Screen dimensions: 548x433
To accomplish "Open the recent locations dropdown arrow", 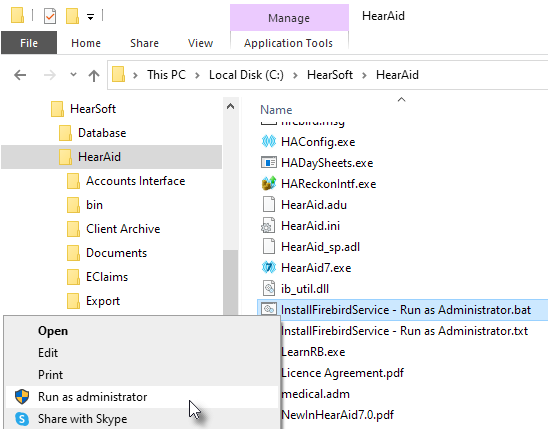I will 73,74.
